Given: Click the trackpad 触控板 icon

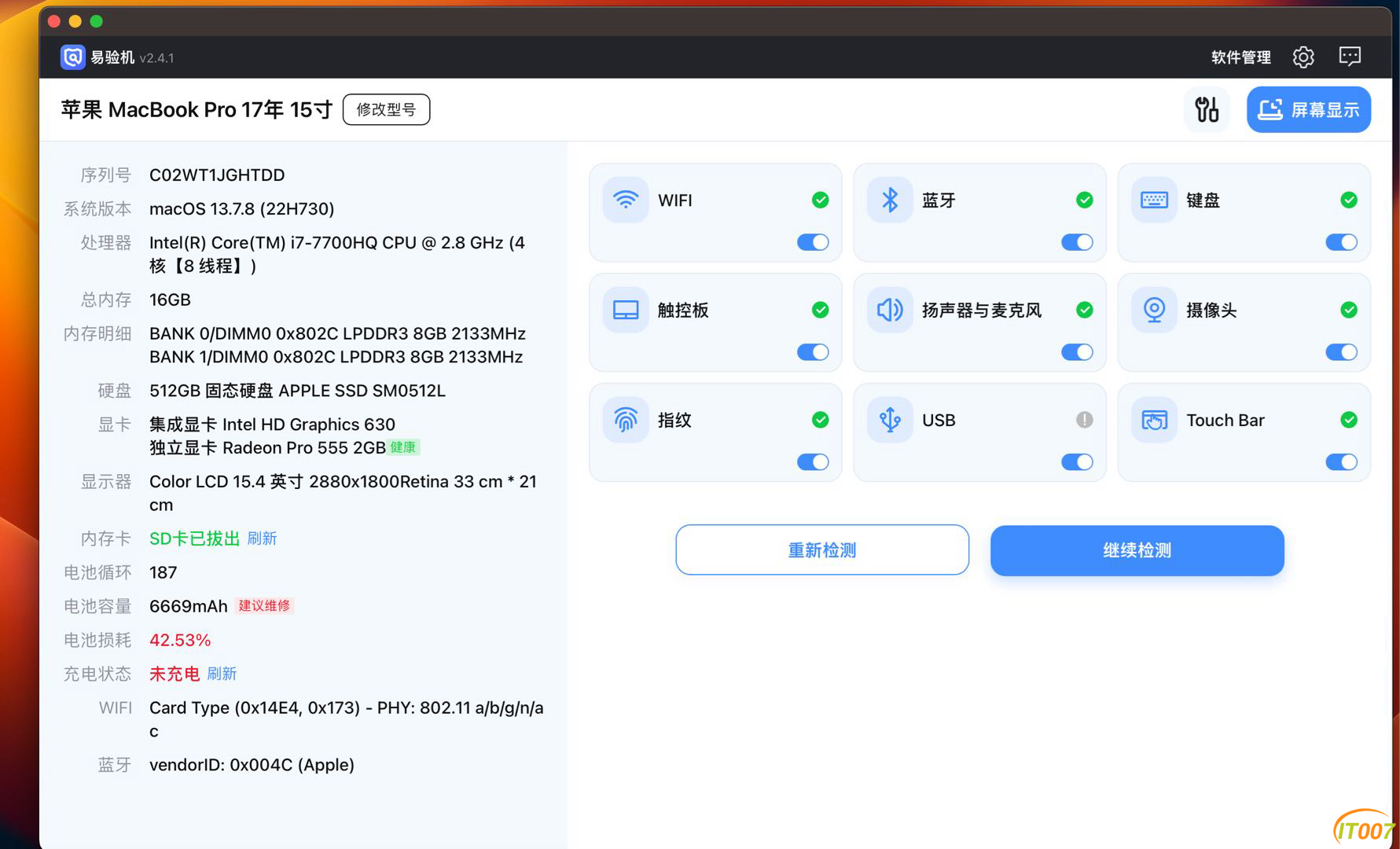Looking at the screenshot, I should pos(626,310).
